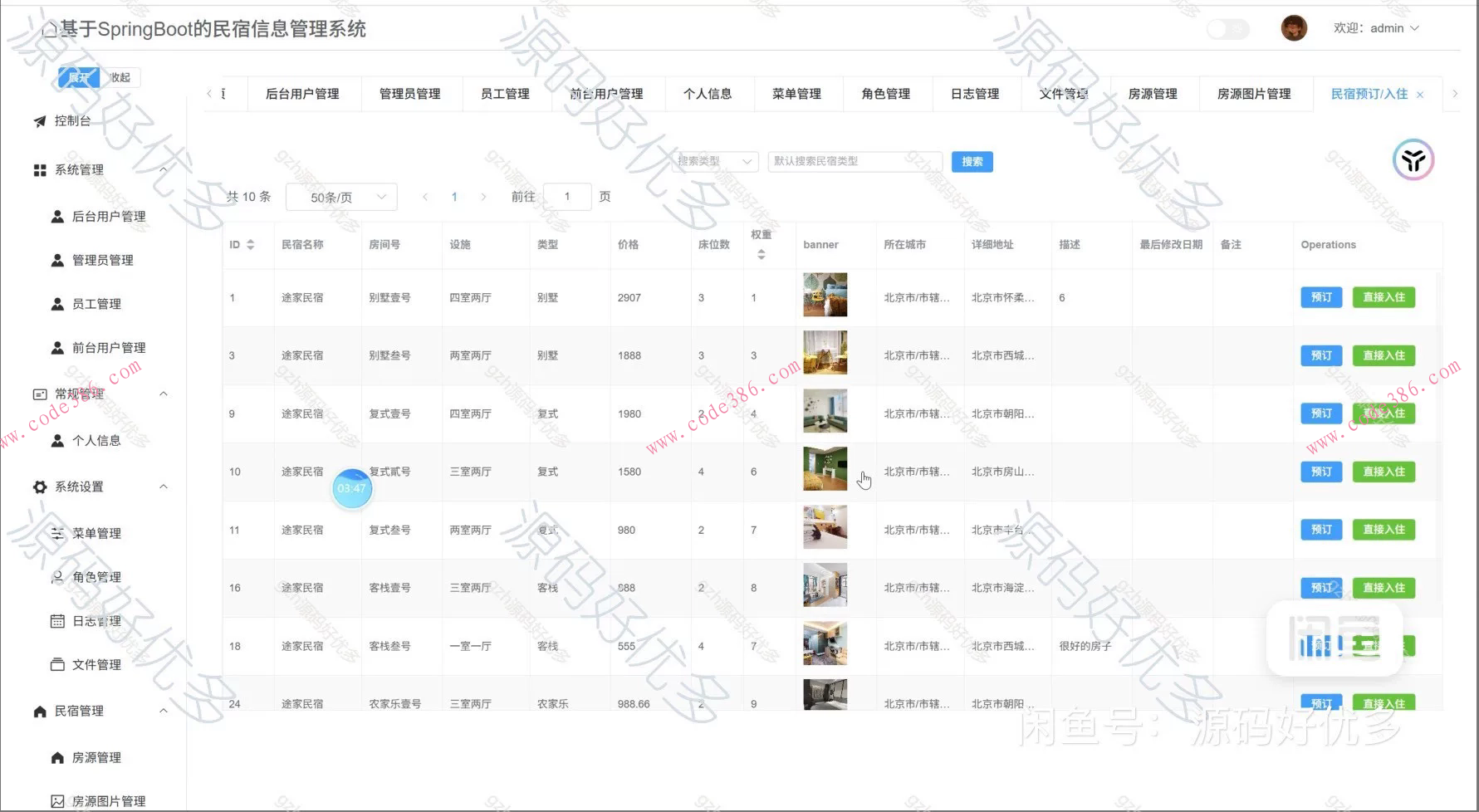The height and width of the screenshot is (812, 1479).
Task: Click 直接入住 for room 复式叁号
Action: 1384,530
